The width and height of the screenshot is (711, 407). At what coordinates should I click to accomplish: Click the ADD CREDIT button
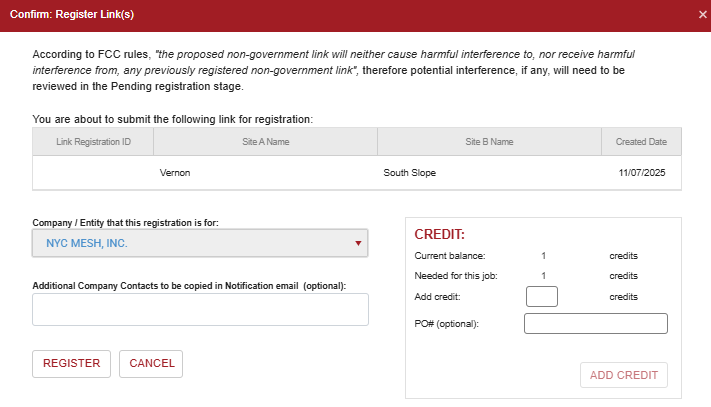624,375
